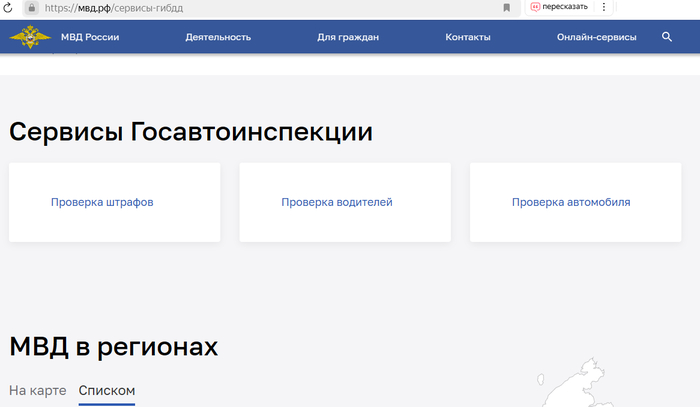Expand the 'Онлайн-сервисы' menu
Viewport: 700px width, 407px height.
pyautogui.click(x=596, y=37)
